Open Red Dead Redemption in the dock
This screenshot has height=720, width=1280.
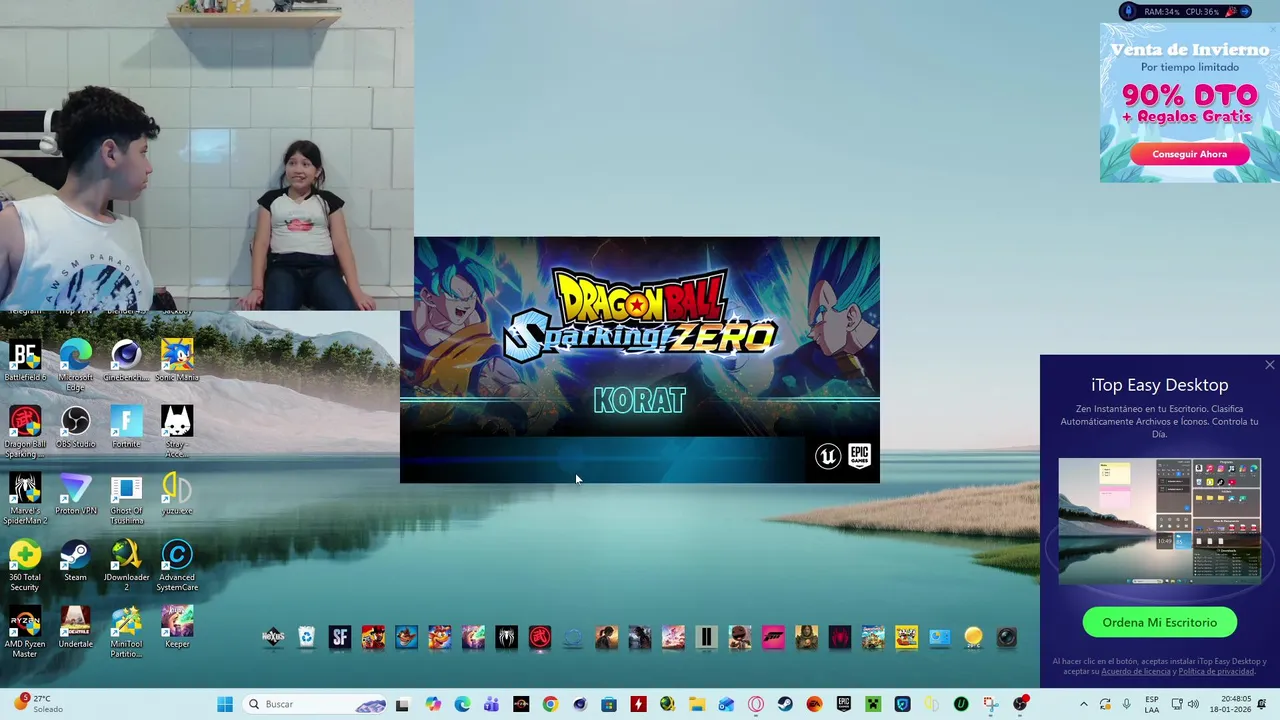click(373, 637)
